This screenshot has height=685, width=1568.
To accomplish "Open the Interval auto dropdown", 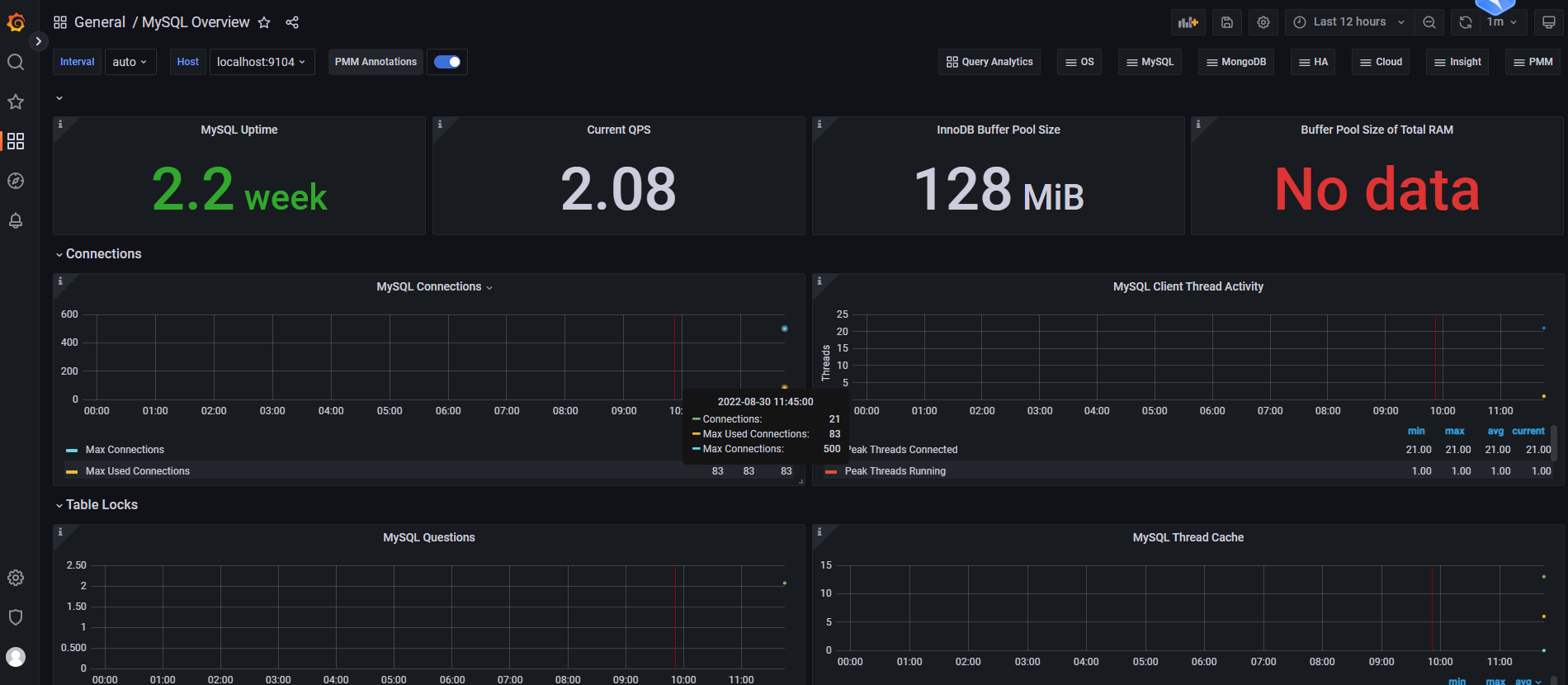I will (130, 62).
